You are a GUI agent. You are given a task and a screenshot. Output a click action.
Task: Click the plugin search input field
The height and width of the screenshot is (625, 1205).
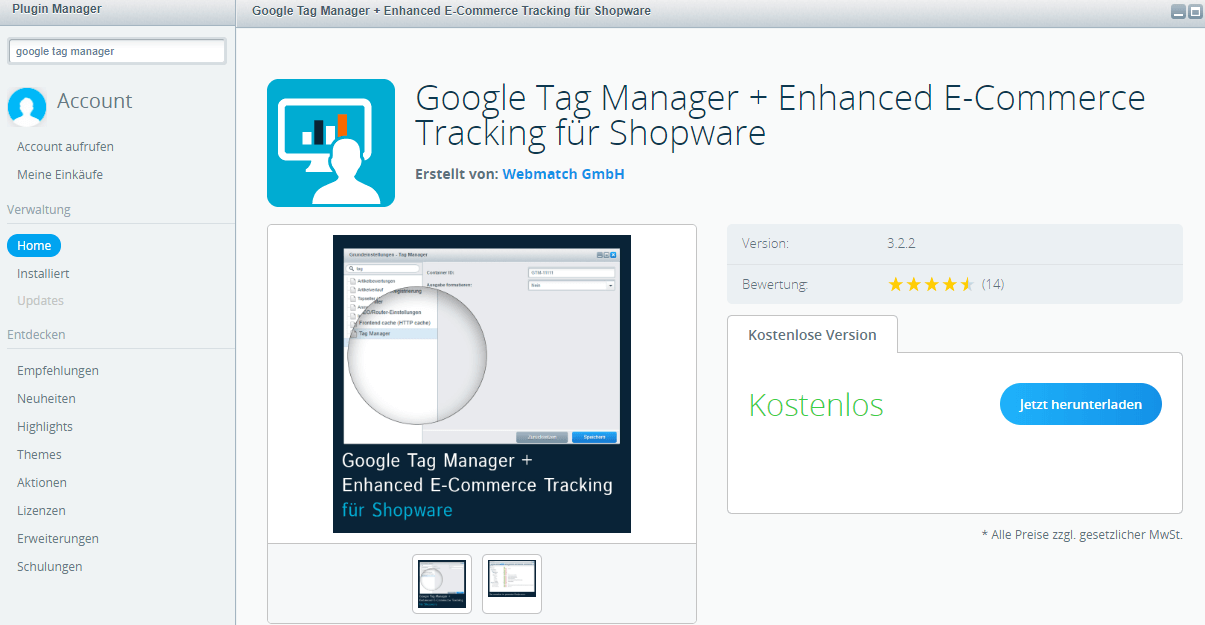coord(116,51)
